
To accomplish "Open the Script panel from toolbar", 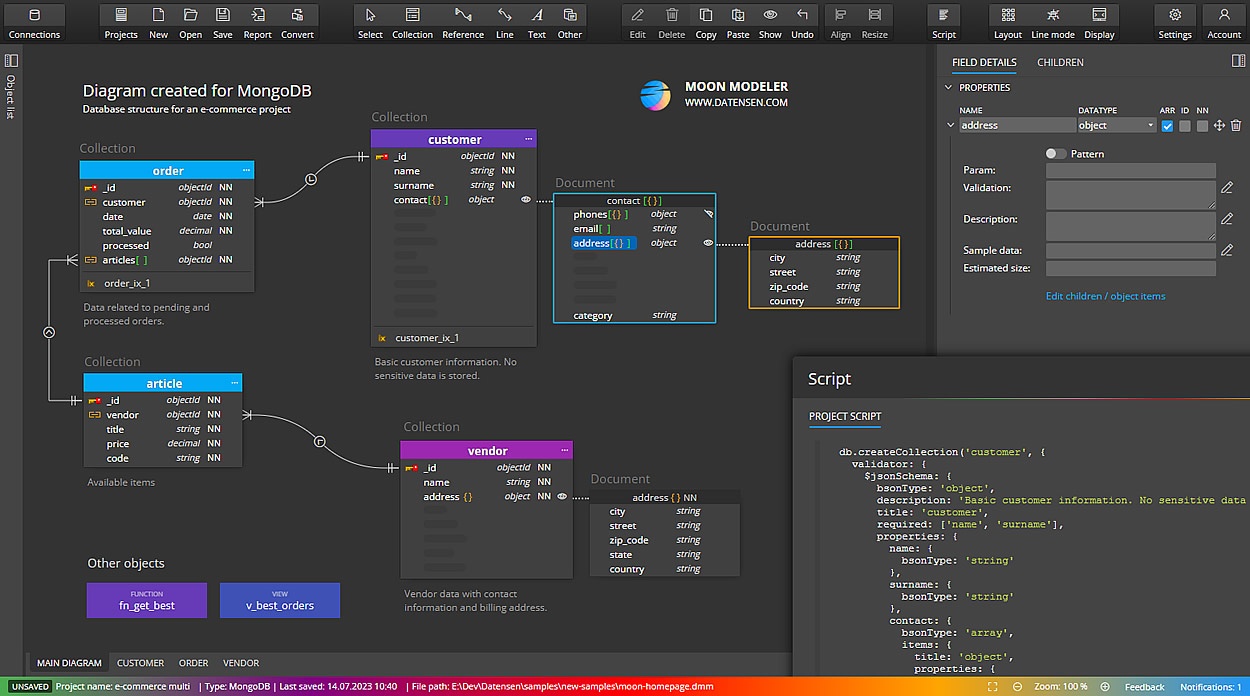I will (x=944, y=22).
